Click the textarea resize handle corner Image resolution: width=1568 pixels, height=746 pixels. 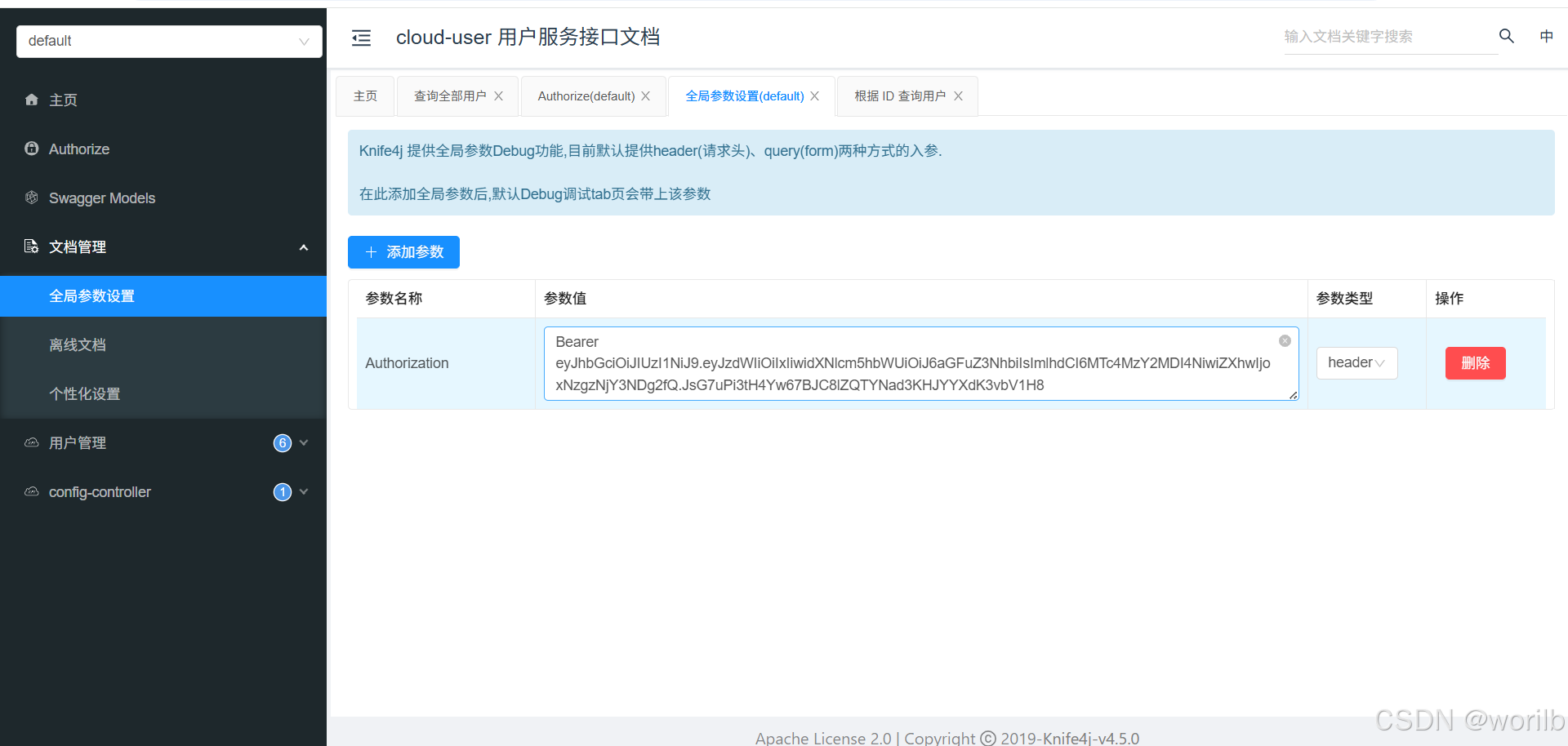(1294, 396)
